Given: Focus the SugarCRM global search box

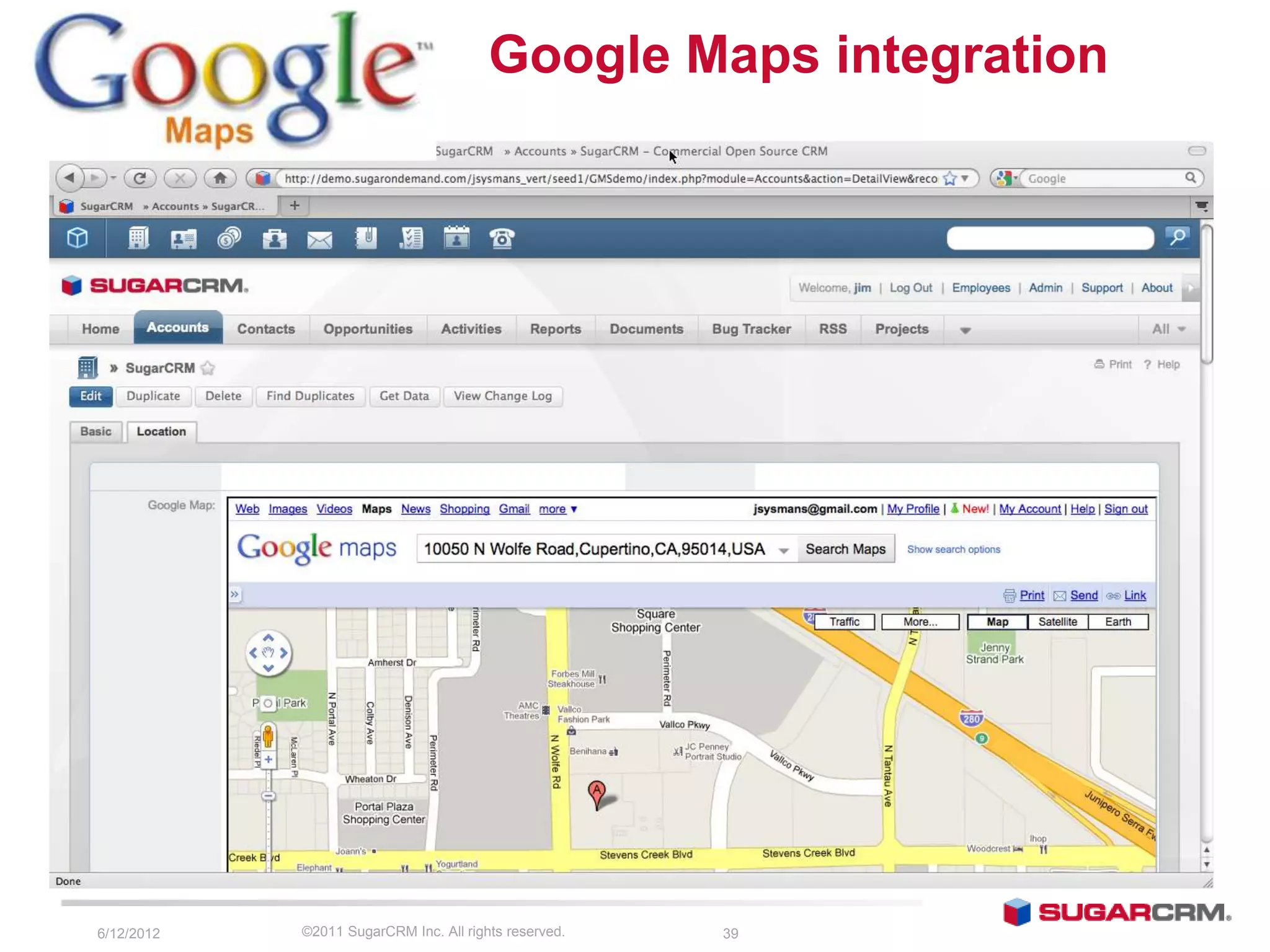Looking at the screenshot, I should tap(1050, 238).
